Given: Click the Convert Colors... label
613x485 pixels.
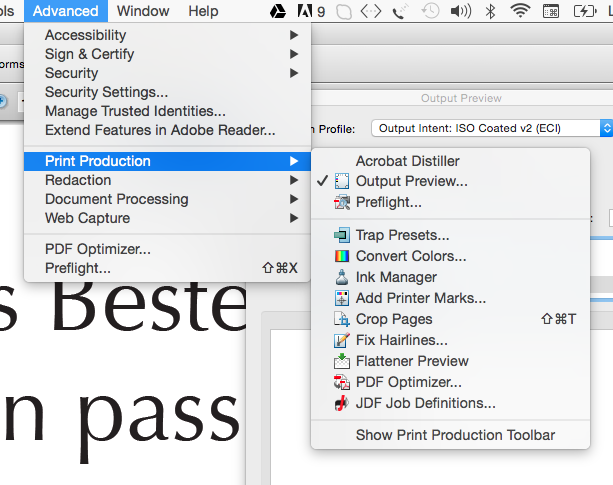Looking at the screenshot, I should (x=411, y=256).
